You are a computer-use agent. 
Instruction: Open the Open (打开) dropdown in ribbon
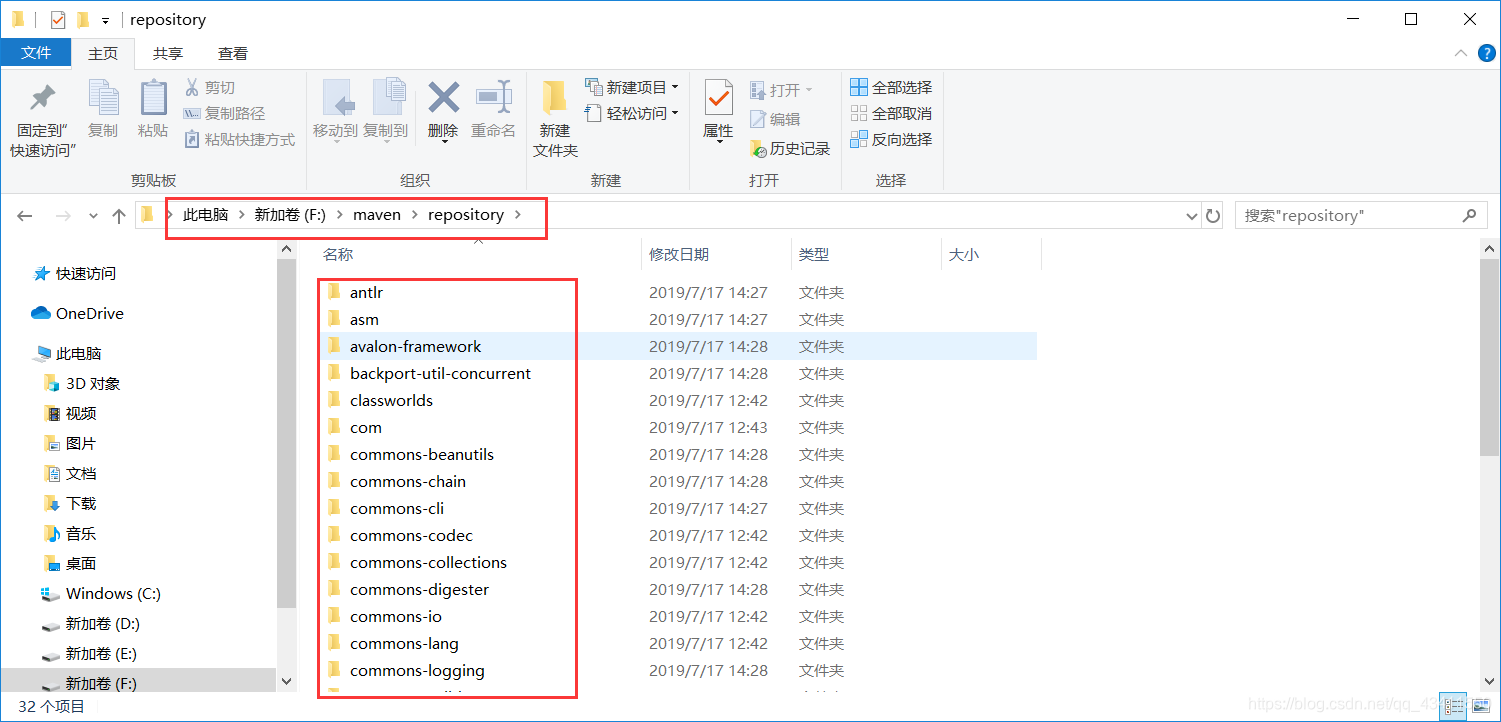(x=782, y=90)
